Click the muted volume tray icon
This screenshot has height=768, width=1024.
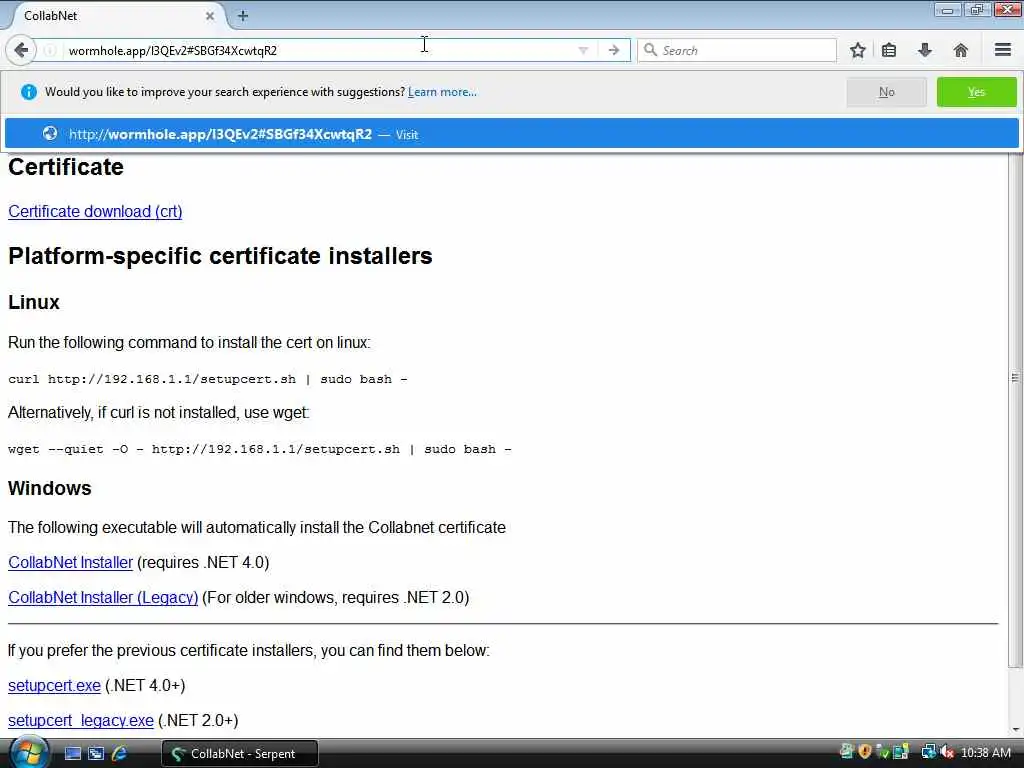[x=946, y=753]
